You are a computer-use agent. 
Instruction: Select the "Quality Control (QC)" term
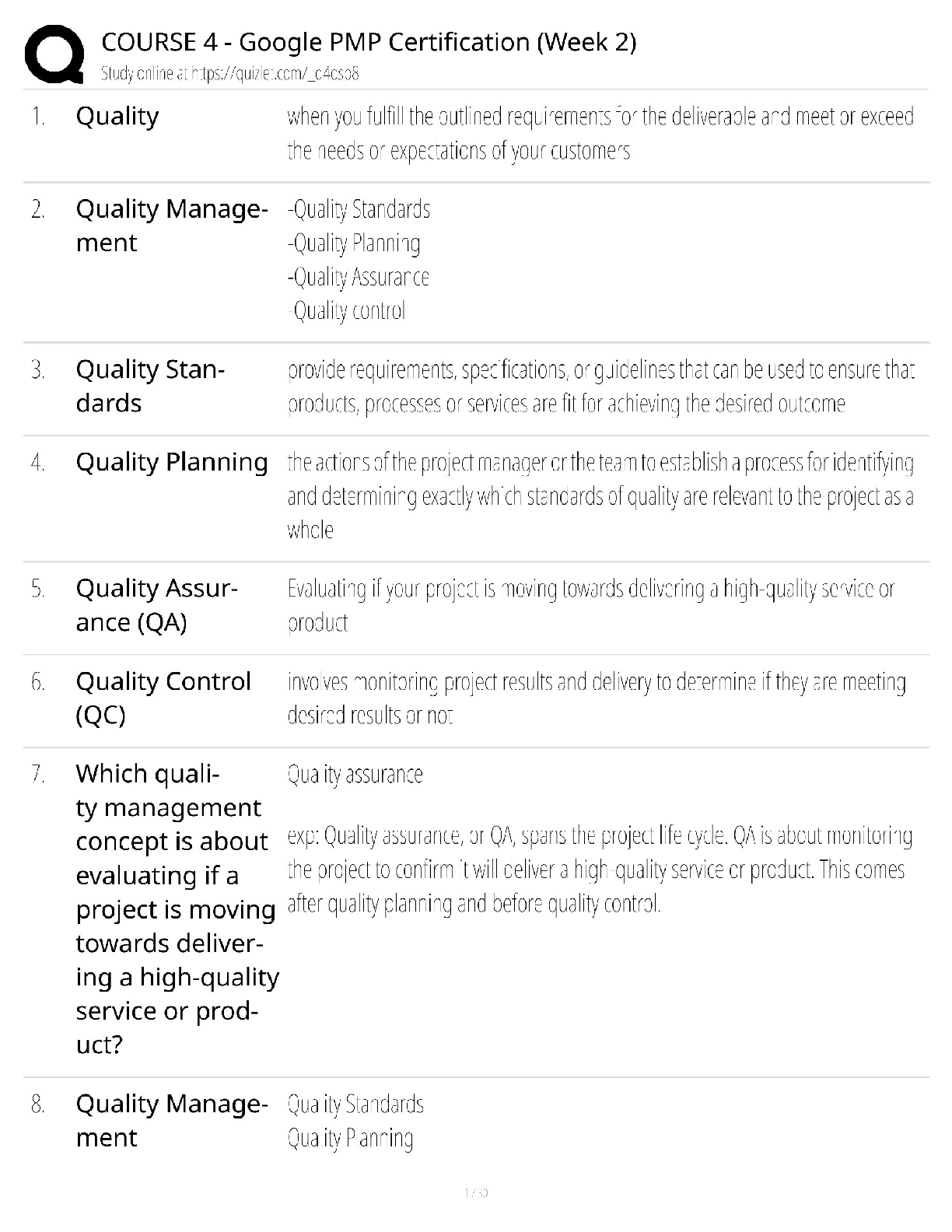pos(163,698)
